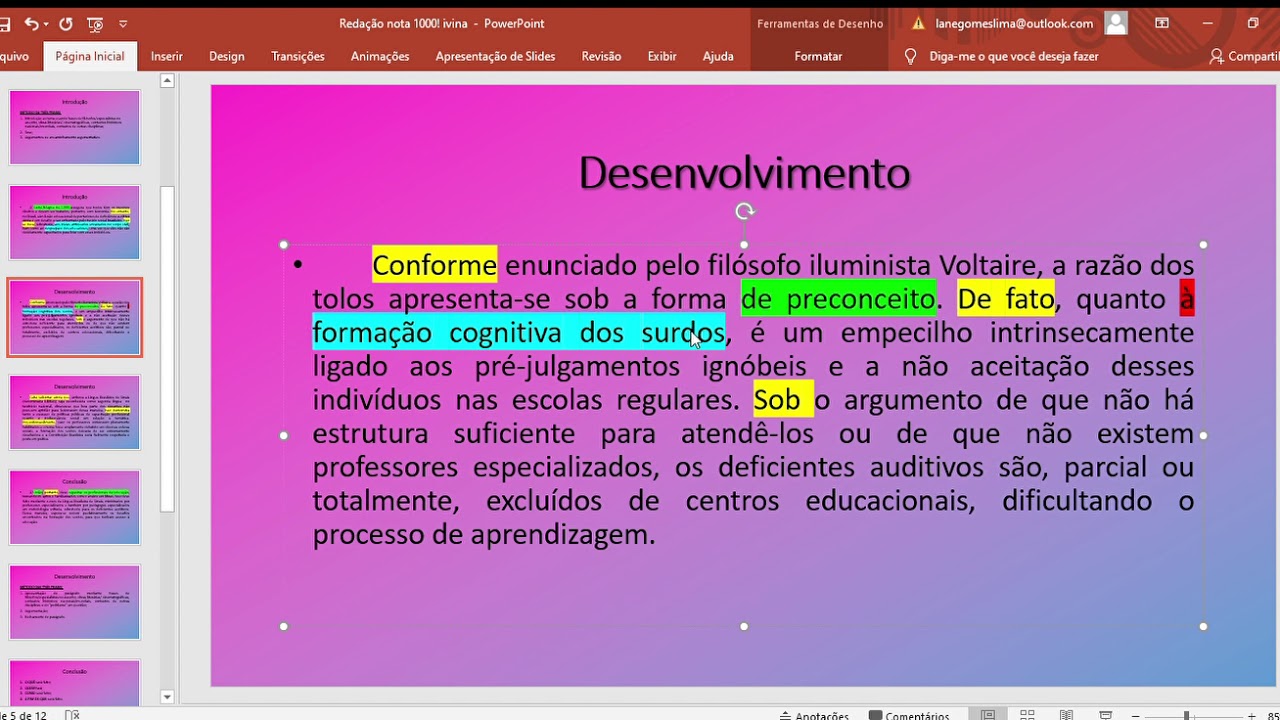Open the Animações ribbon tab
Viewport: 1280px width, 720px height.
(x=380, y=57)
